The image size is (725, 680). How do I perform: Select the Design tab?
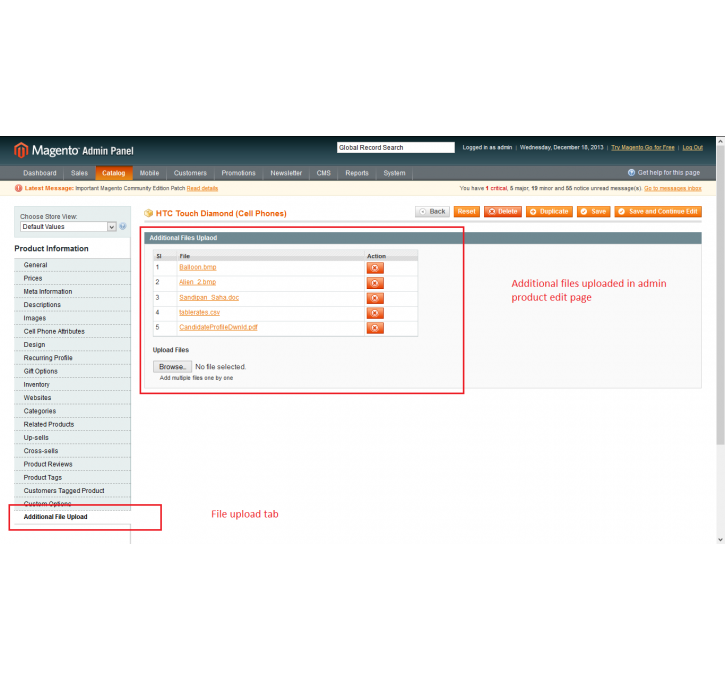72,345
